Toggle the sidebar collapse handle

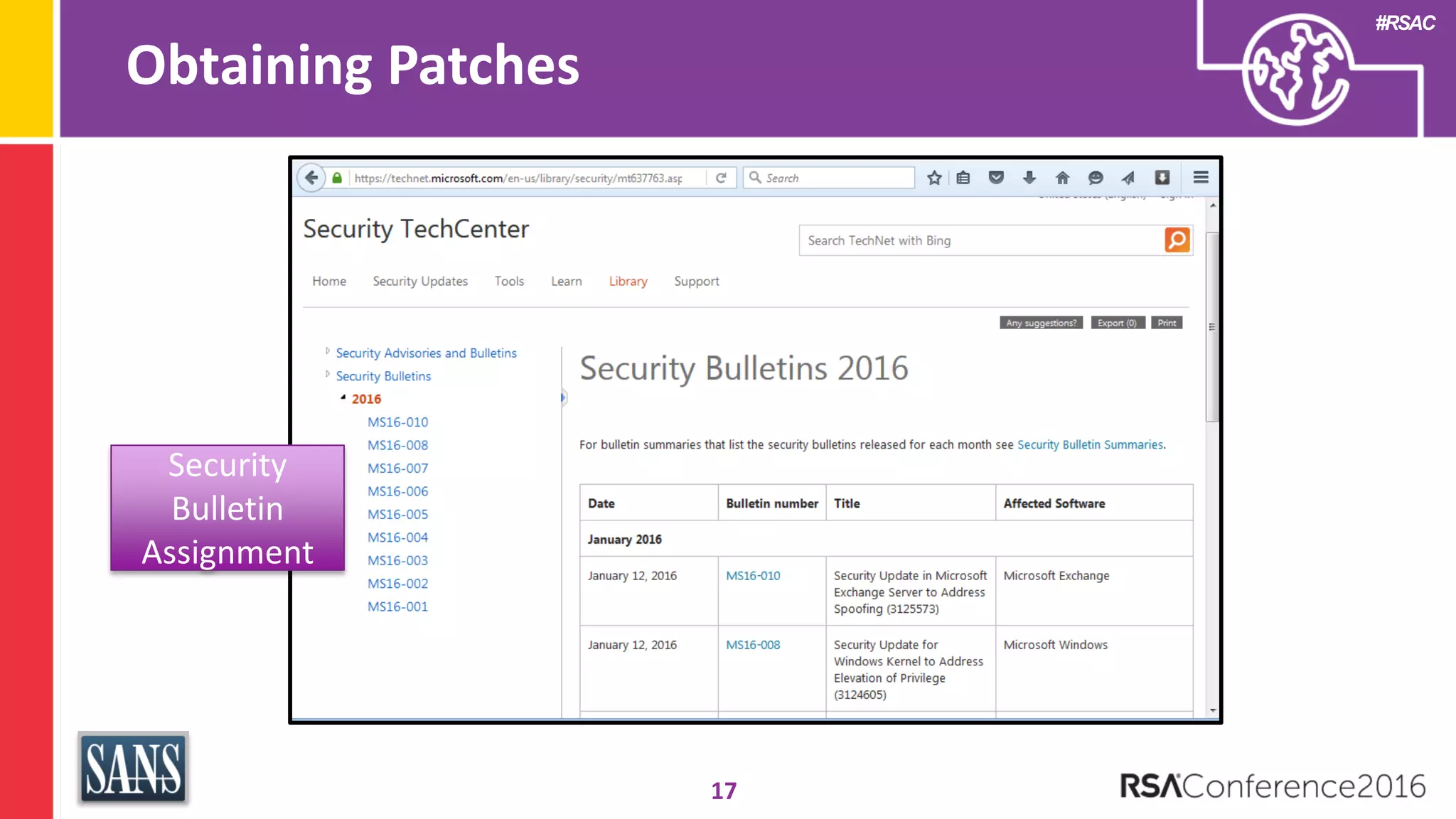tap(563, 397)
